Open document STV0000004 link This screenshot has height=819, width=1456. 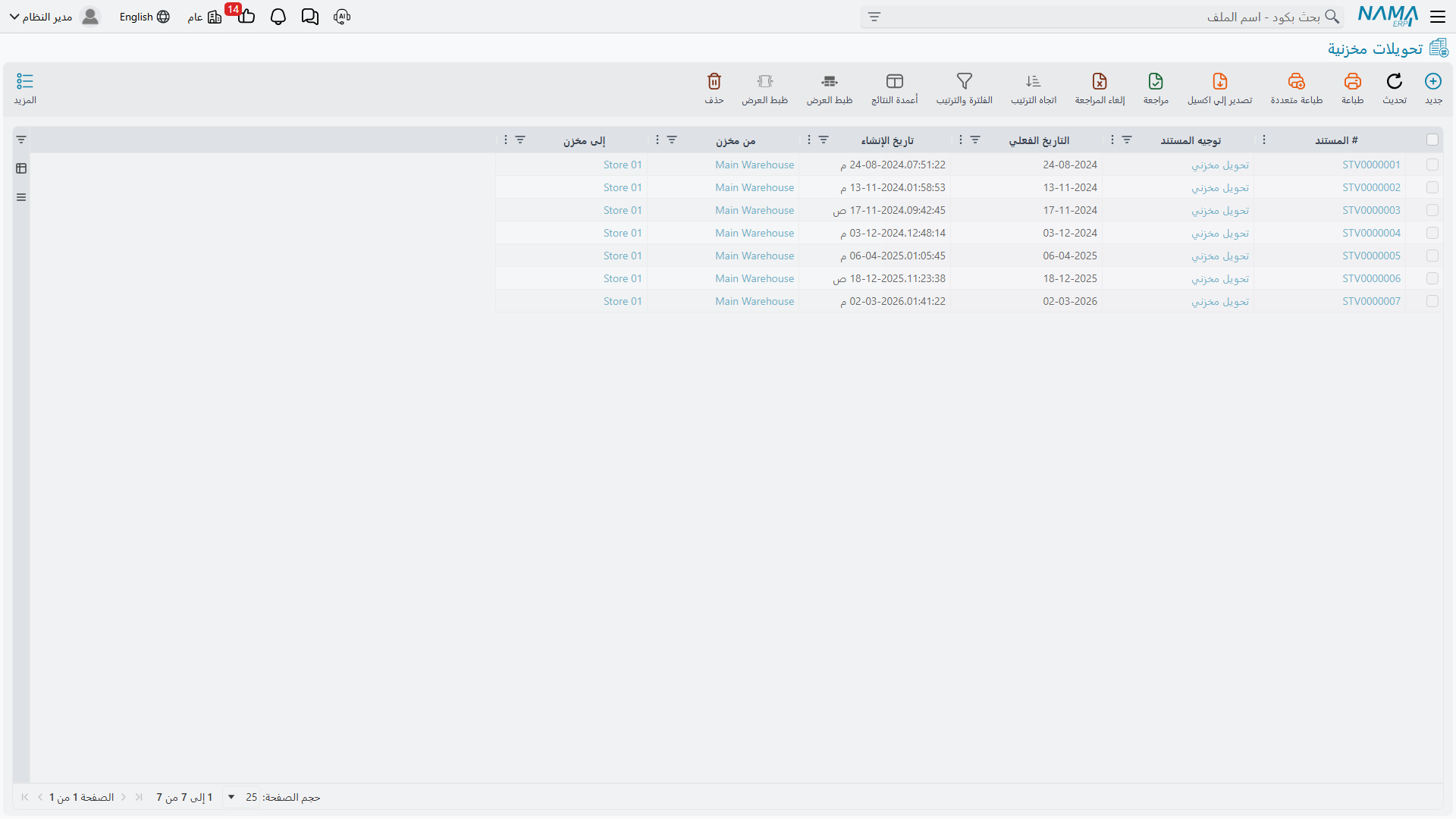tap(1371, 233)
